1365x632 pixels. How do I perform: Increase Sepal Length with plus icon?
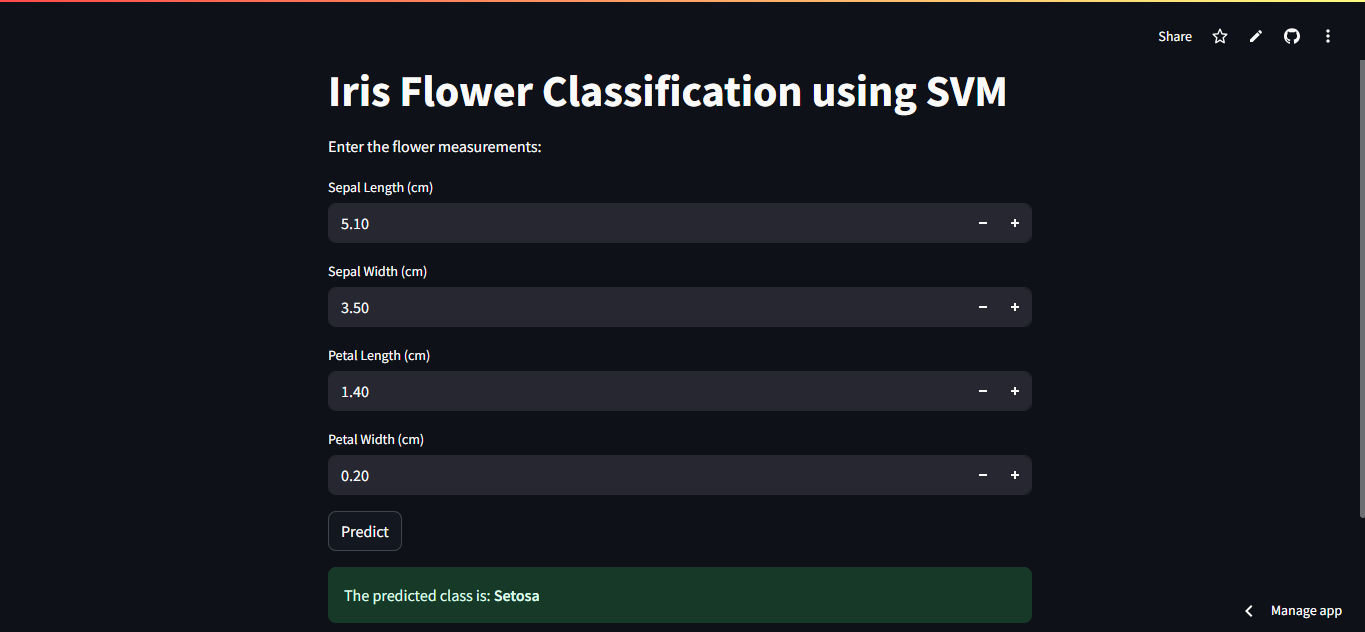[x=1015, y=223]
